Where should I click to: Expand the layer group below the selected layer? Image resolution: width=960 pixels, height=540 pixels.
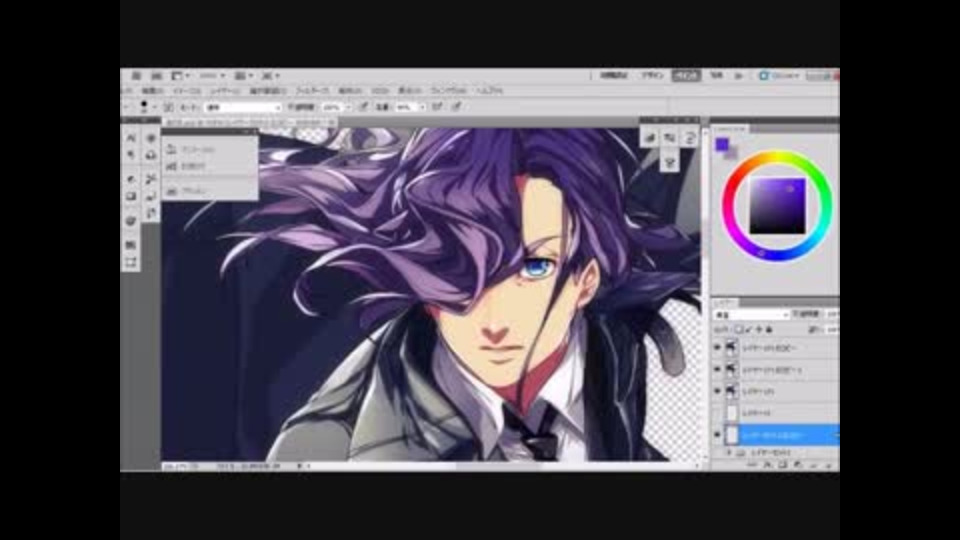pos(729,452)
